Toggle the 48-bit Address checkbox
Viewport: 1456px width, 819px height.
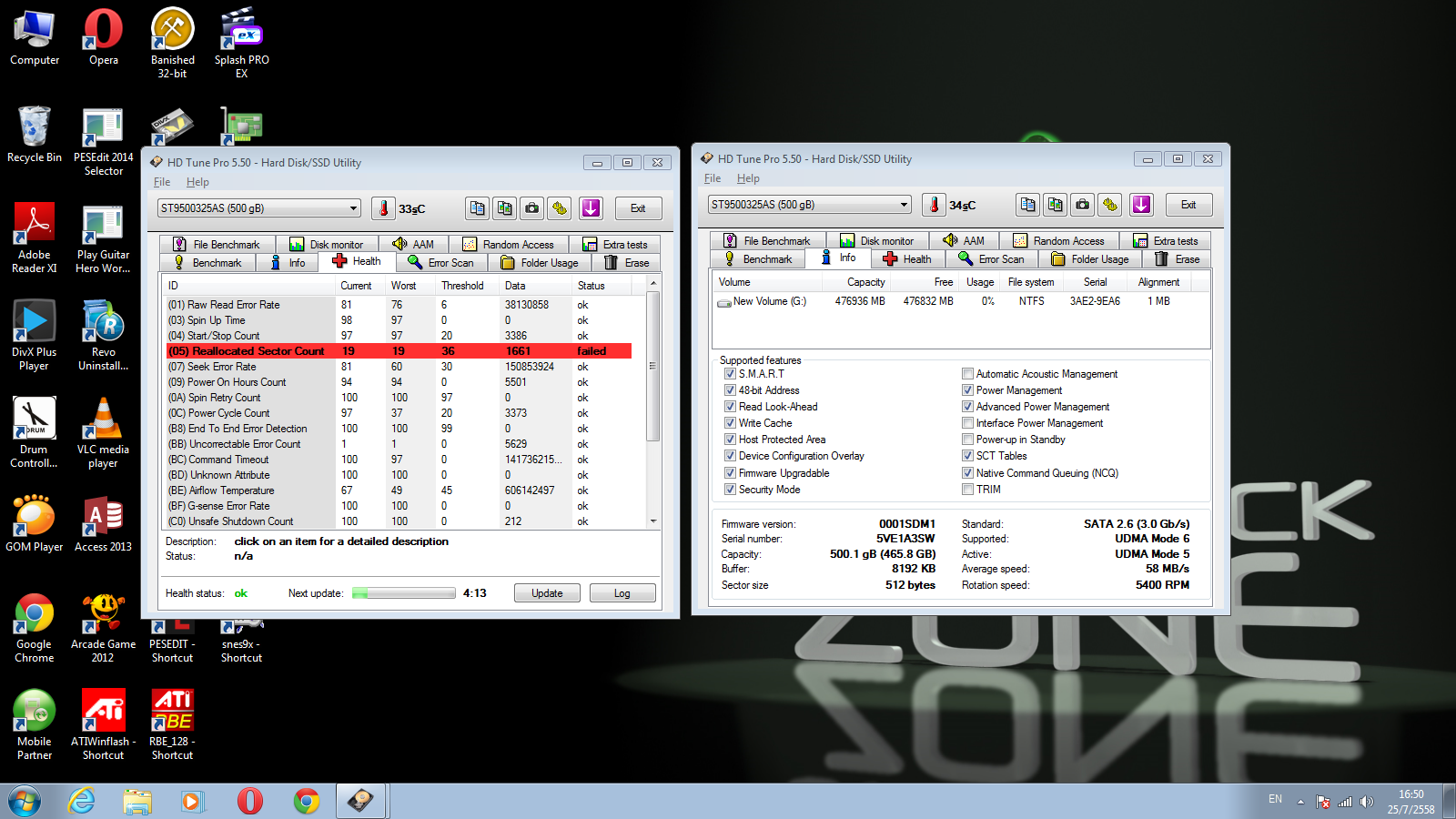tap(730, 390)
